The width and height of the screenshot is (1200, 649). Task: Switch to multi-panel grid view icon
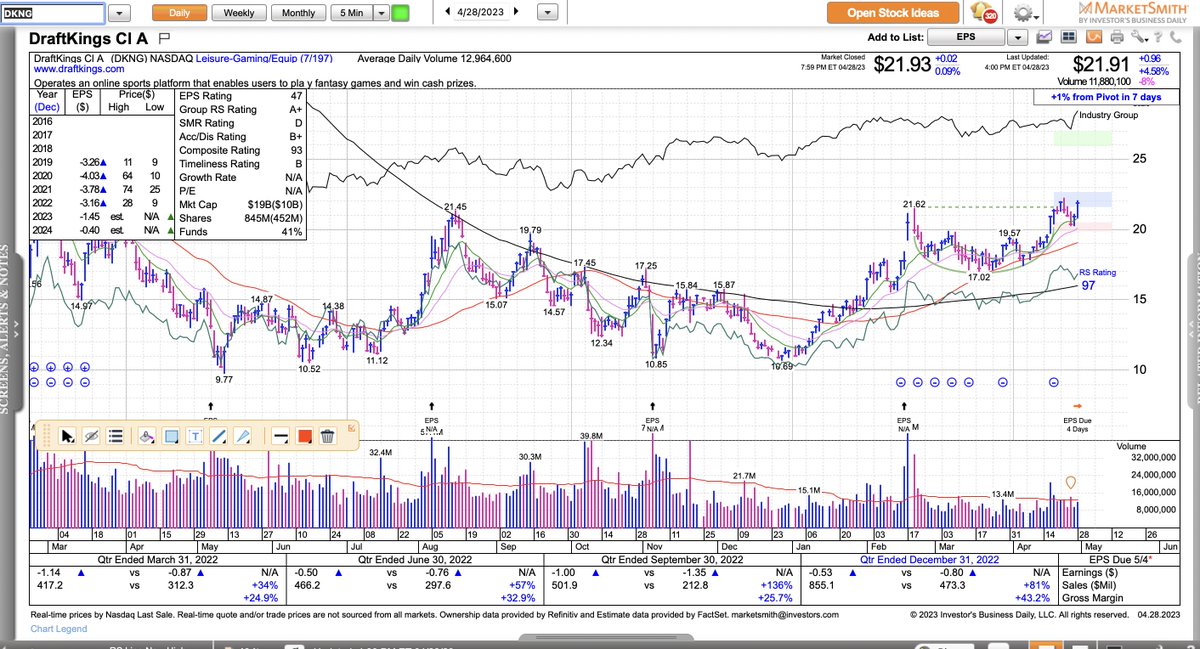click(1069, 37)
